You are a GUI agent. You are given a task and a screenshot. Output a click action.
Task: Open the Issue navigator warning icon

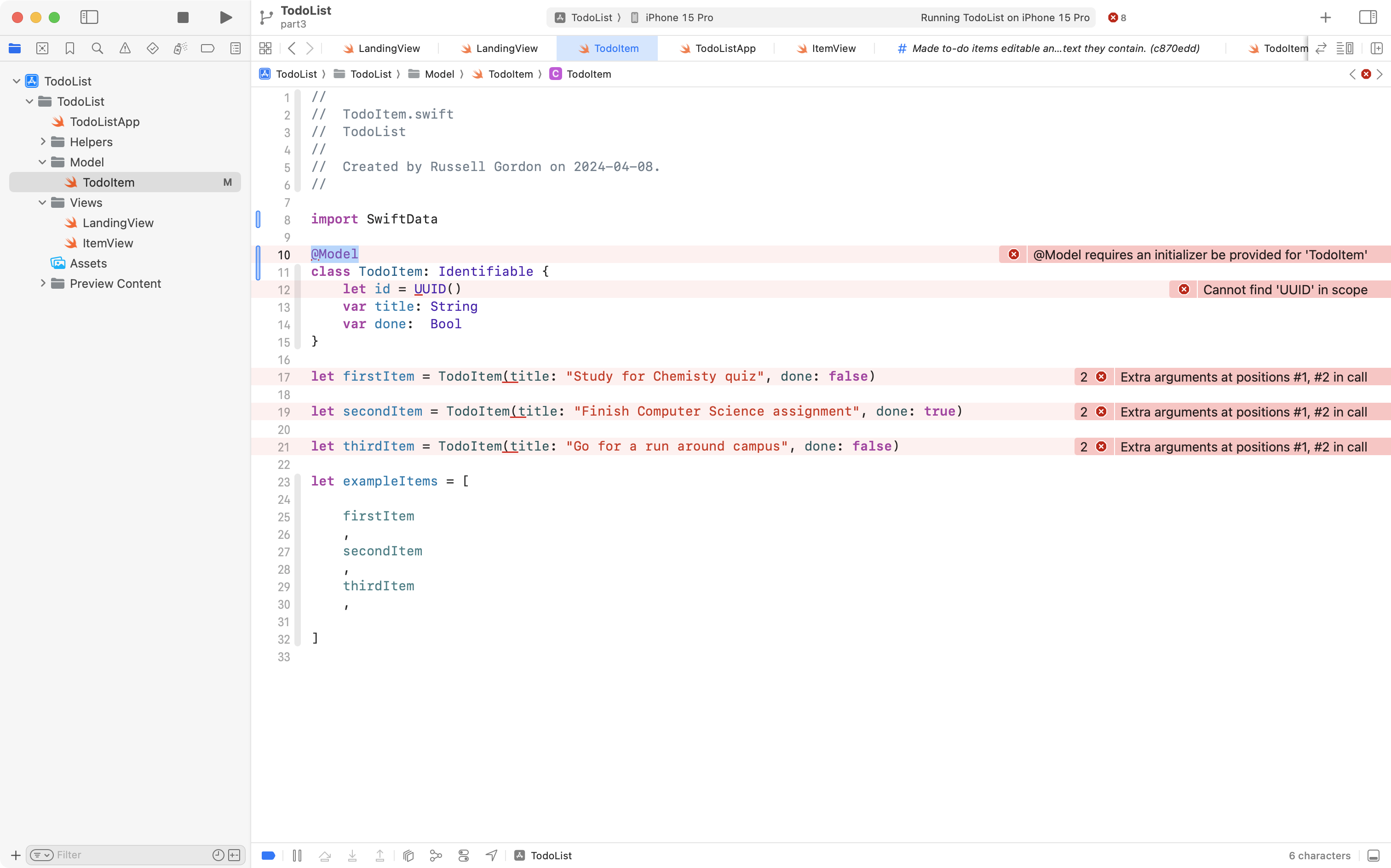pyautogui.click(x=125, y=48)
